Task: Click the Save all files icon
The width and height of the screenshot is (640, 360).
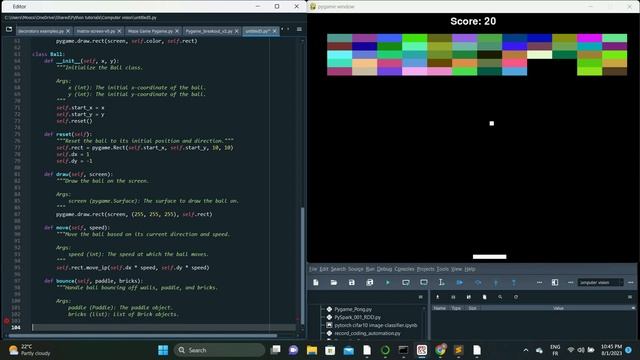Action: (x=370, y=282)
